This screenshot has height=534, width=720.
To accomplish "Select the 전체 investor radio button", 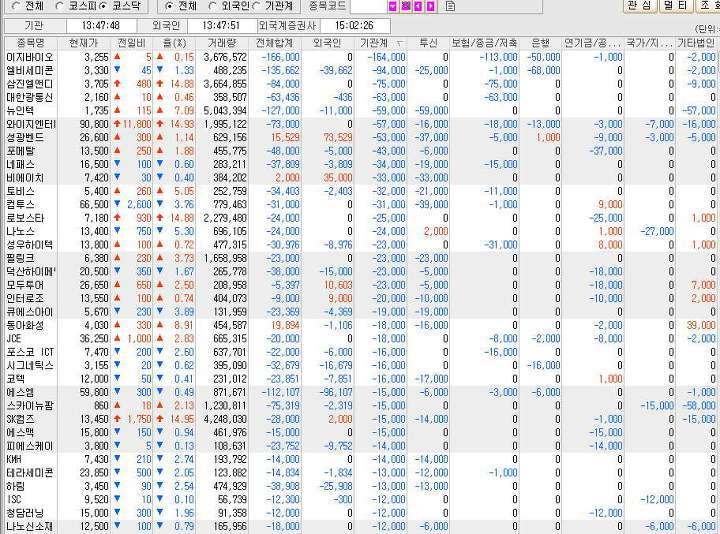I will [x=169, y=6].
